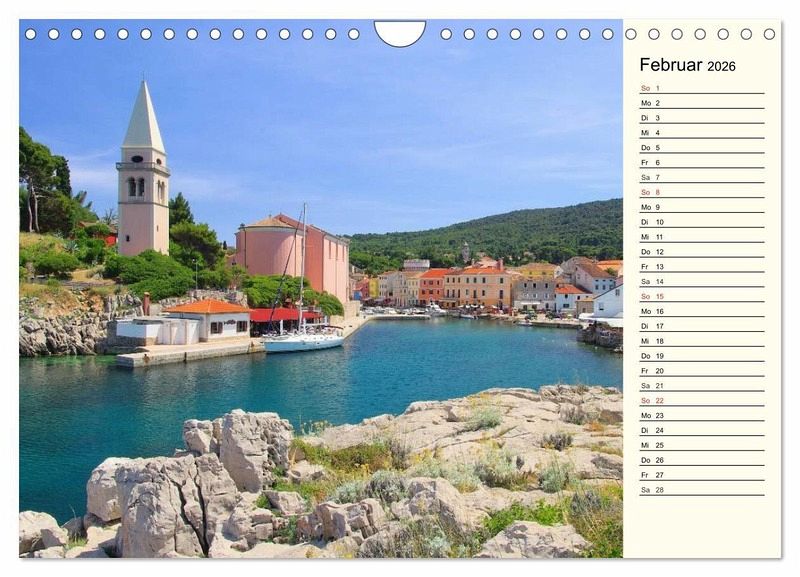800x577 pixels.
Task: Select the Sa 21 date row
Action: coord(702,386)
